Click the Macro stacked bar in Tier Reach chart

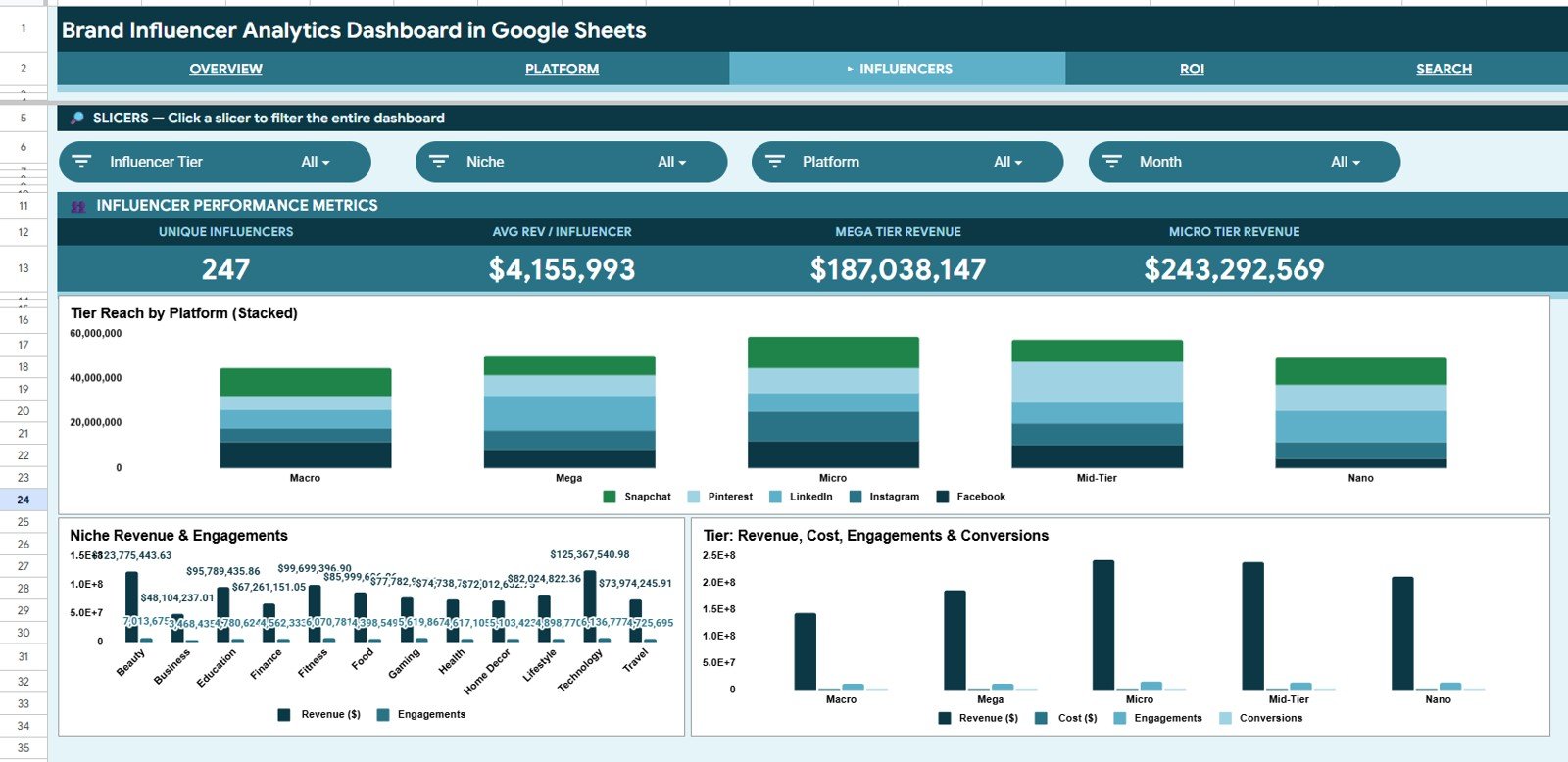click(306, 418)
